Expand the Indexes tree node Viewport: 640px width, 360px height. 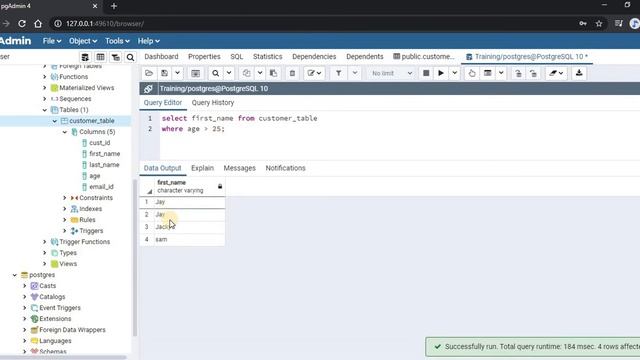click(x=65, y=209)
